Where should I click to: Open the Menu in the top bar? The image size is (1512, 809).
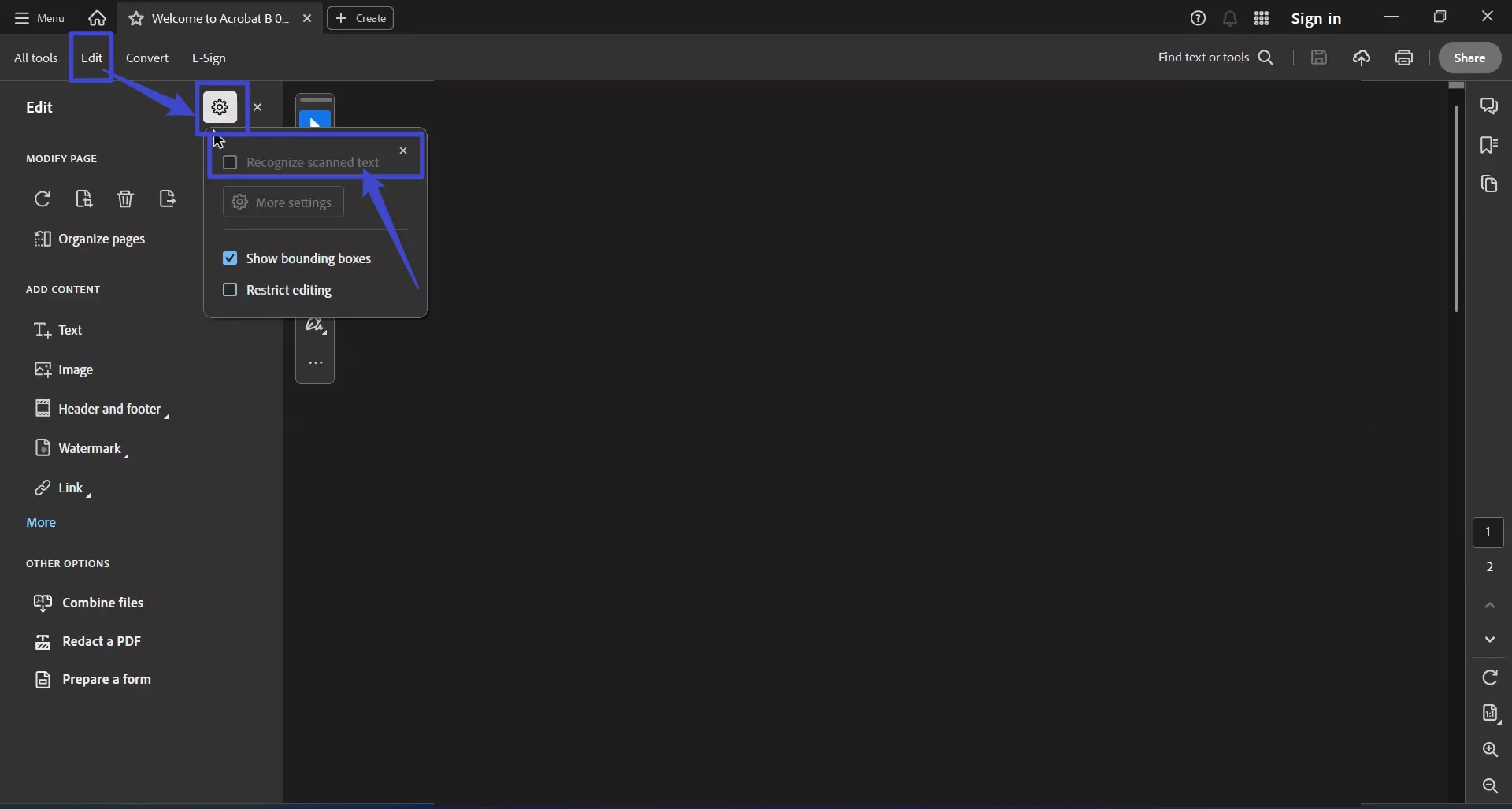(x=38, y=18)
